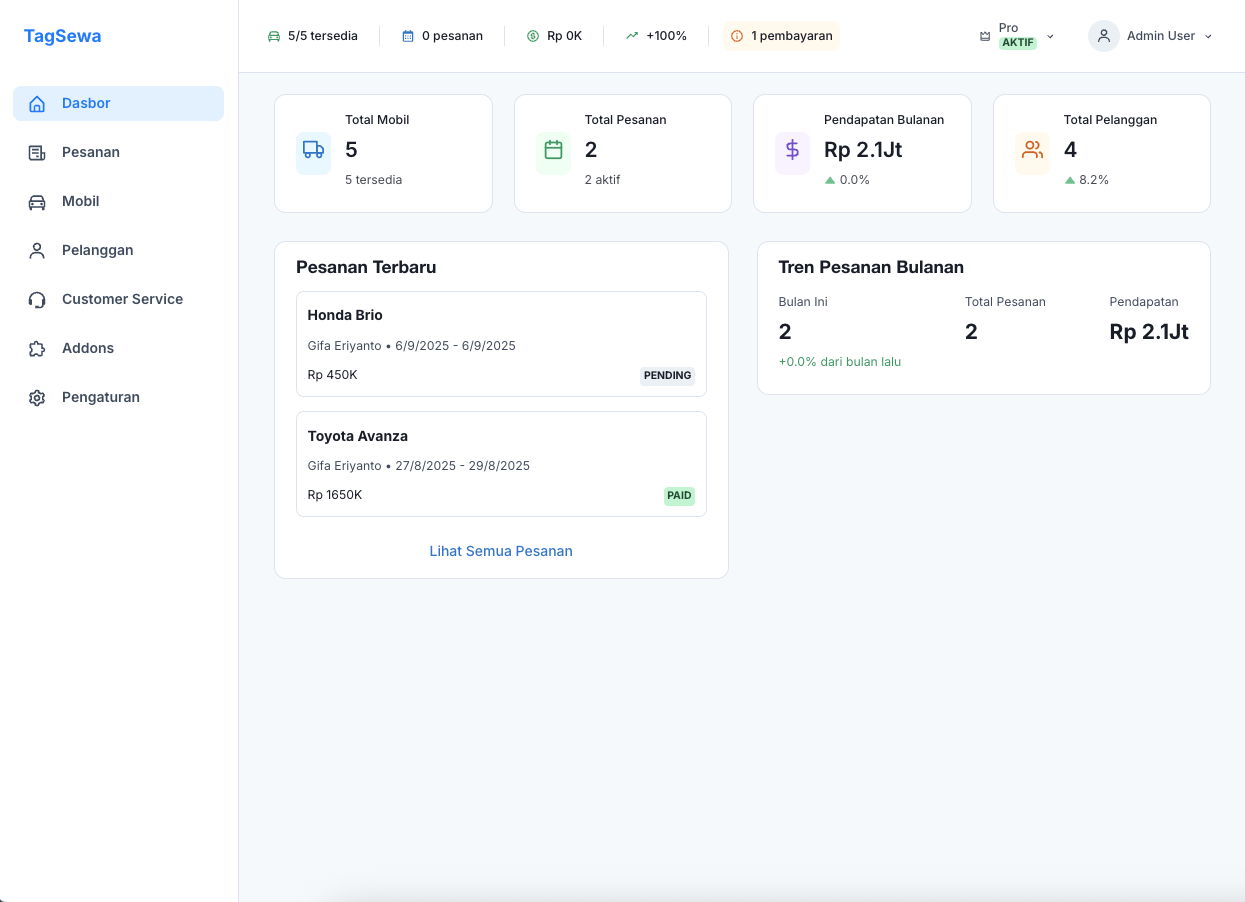Select the Honda Brio order card
The height and width of the screenshot is (902, 1245).
point(501,343)
